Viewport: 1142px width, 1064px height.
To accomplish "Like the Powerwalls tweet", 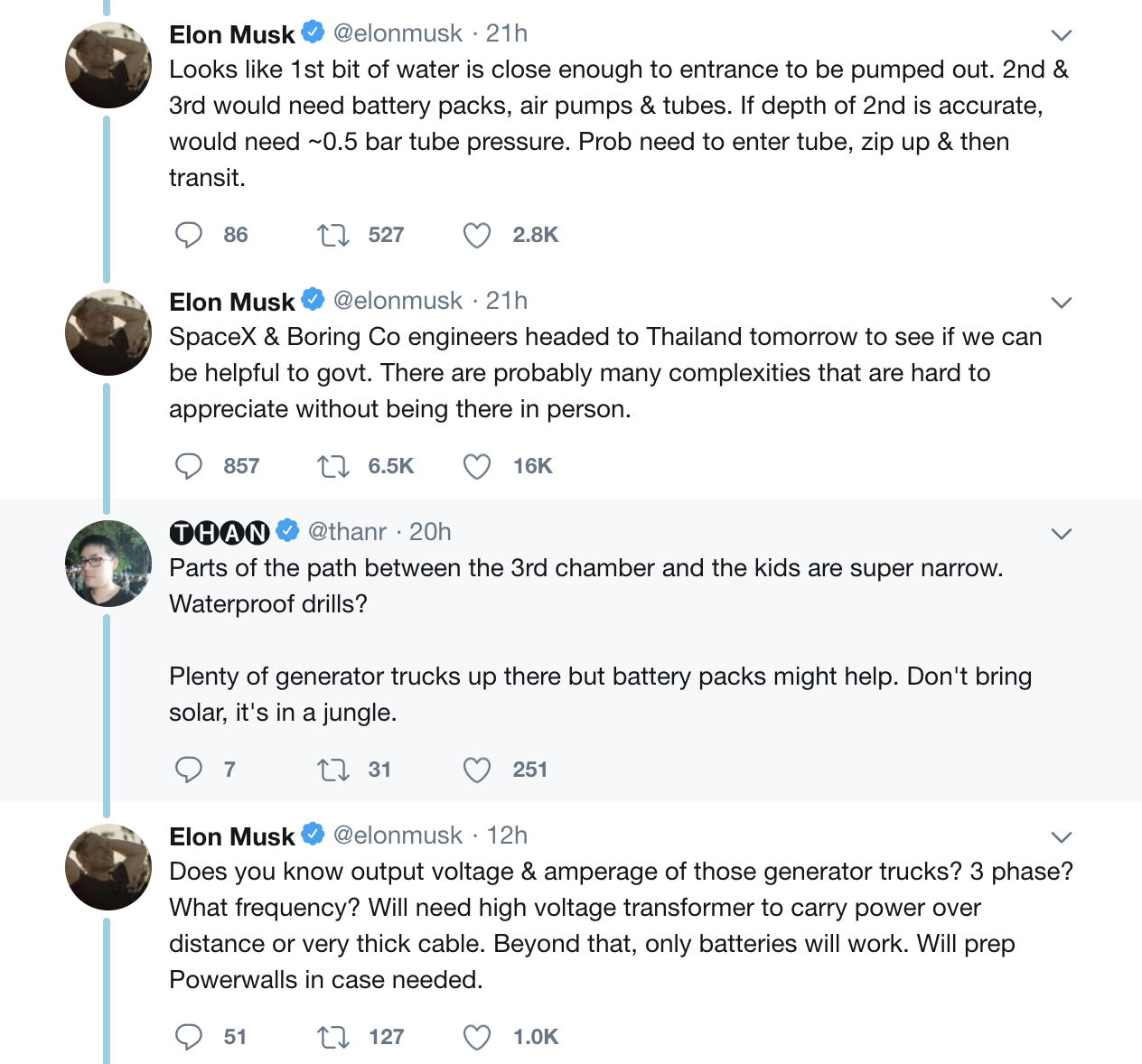I will pos(477,1038).
